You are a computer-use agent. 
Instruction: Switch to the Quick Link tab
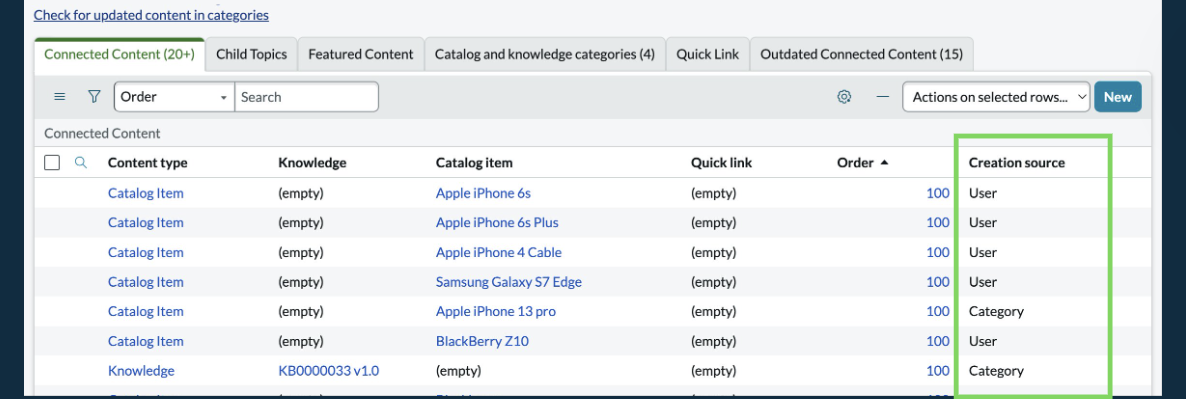(x=707, y=55)
